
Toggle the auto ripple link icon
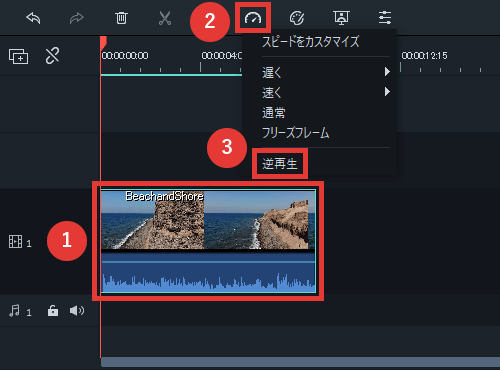click(52, 56)
